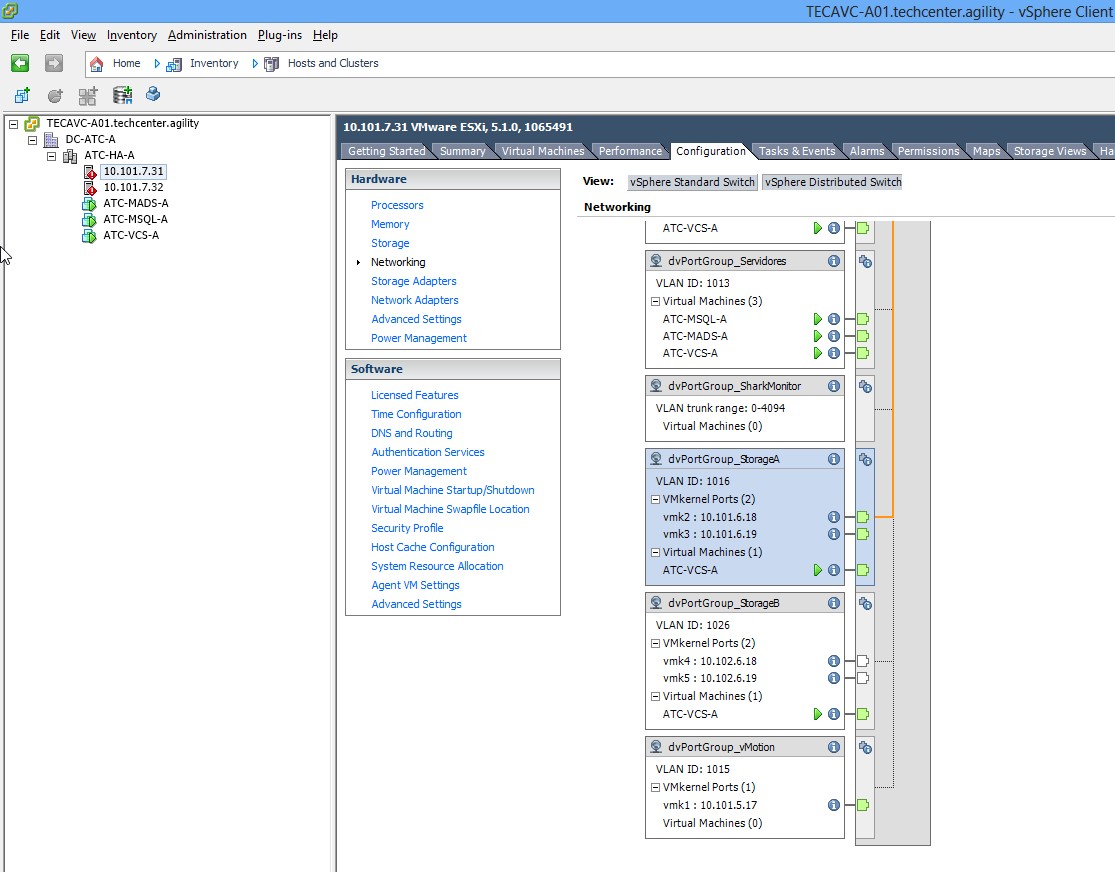Image resolution: width=1115 pixels, height=872 pixels.
Task: Click info icon beside vmk1 : 10.101.5.17
Action: click(833, 805)
